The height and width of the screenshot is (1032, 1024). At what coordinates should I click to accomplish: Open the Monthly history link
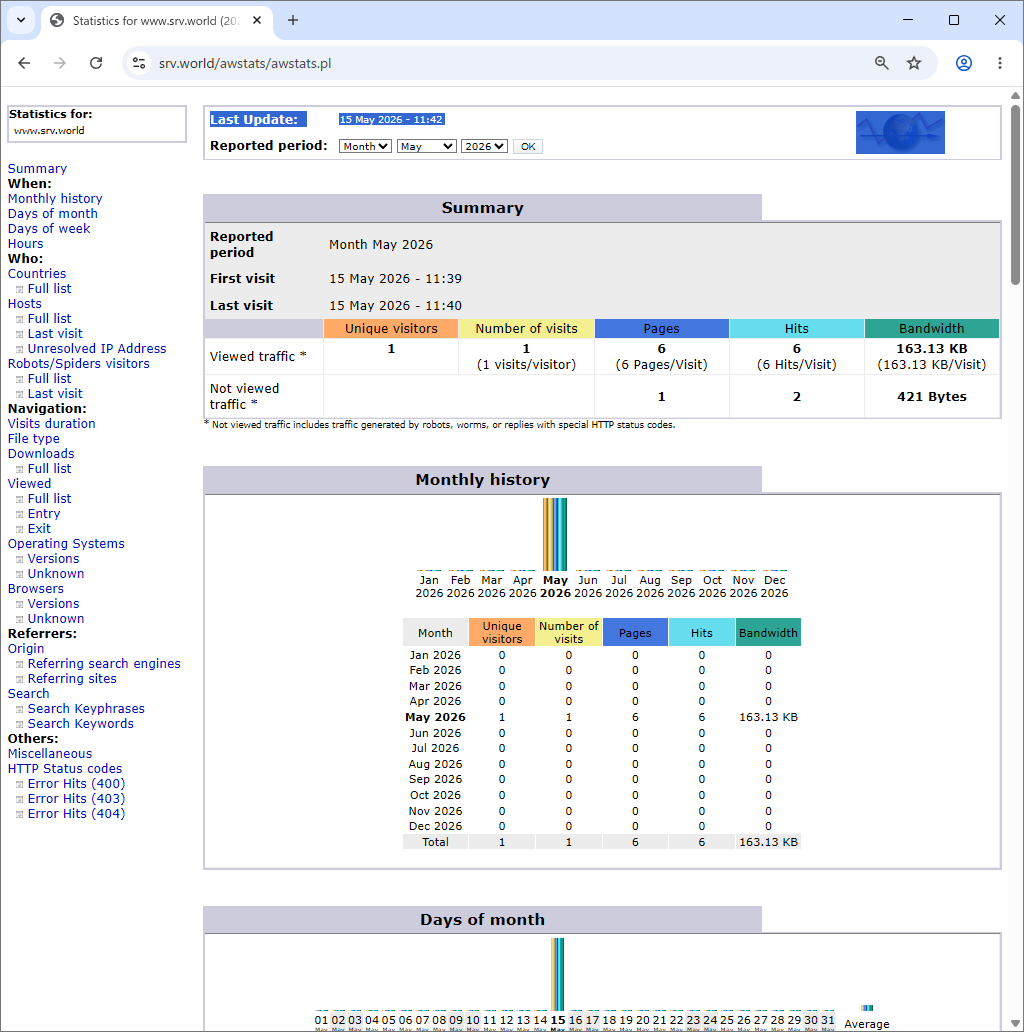(55, 198)
